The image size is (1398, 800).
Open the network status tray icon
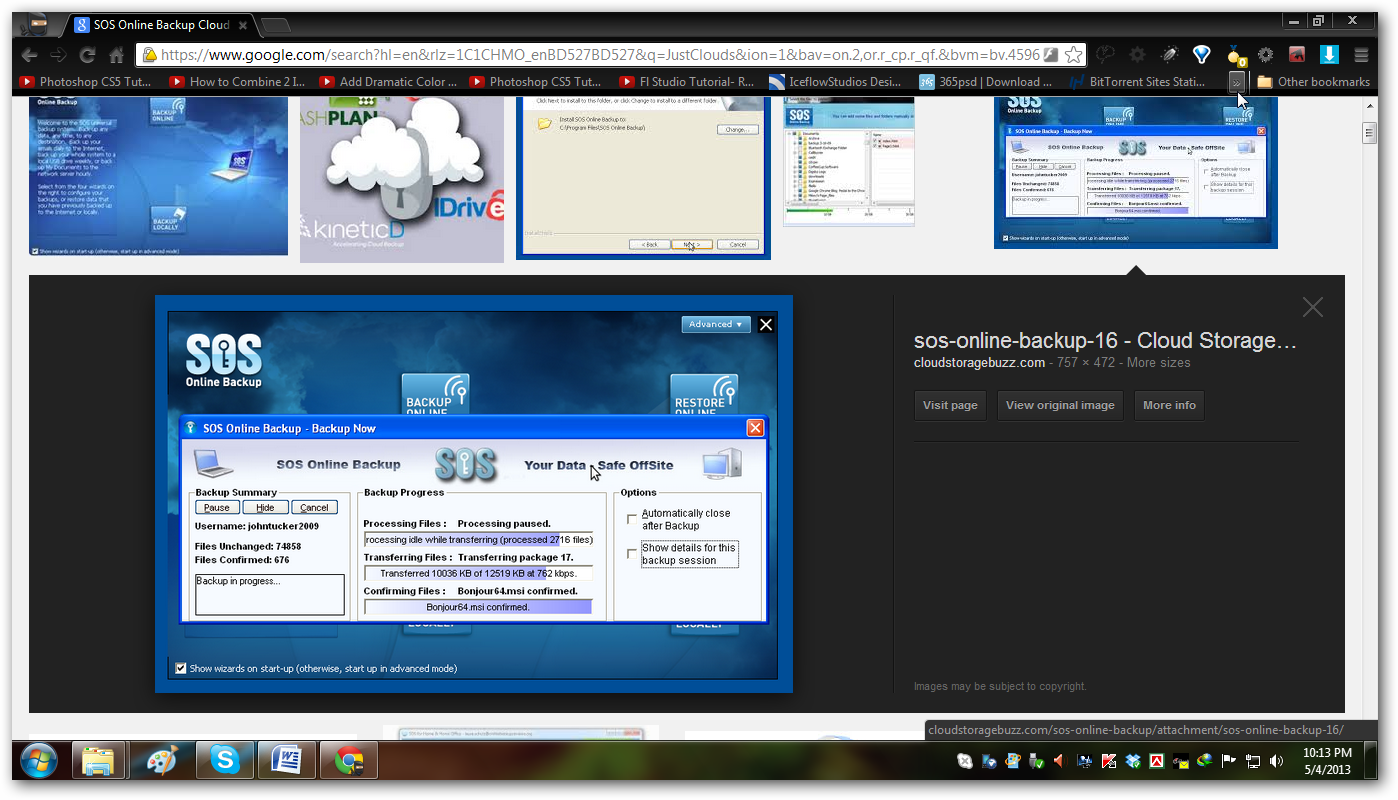[1252, 761]
